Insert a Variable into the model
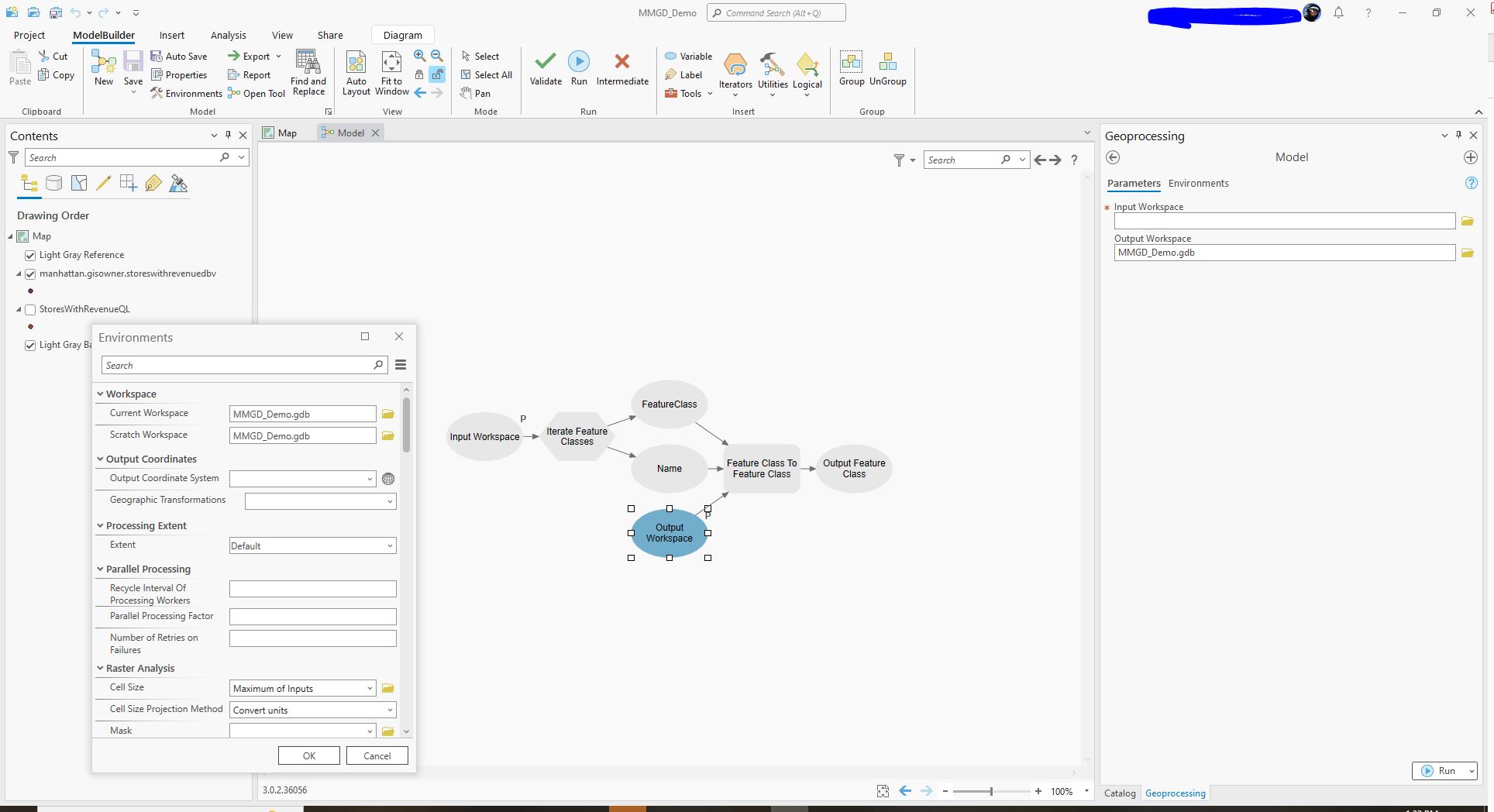1494x812 pixels. pyautogui.click(x=689, y=56)
